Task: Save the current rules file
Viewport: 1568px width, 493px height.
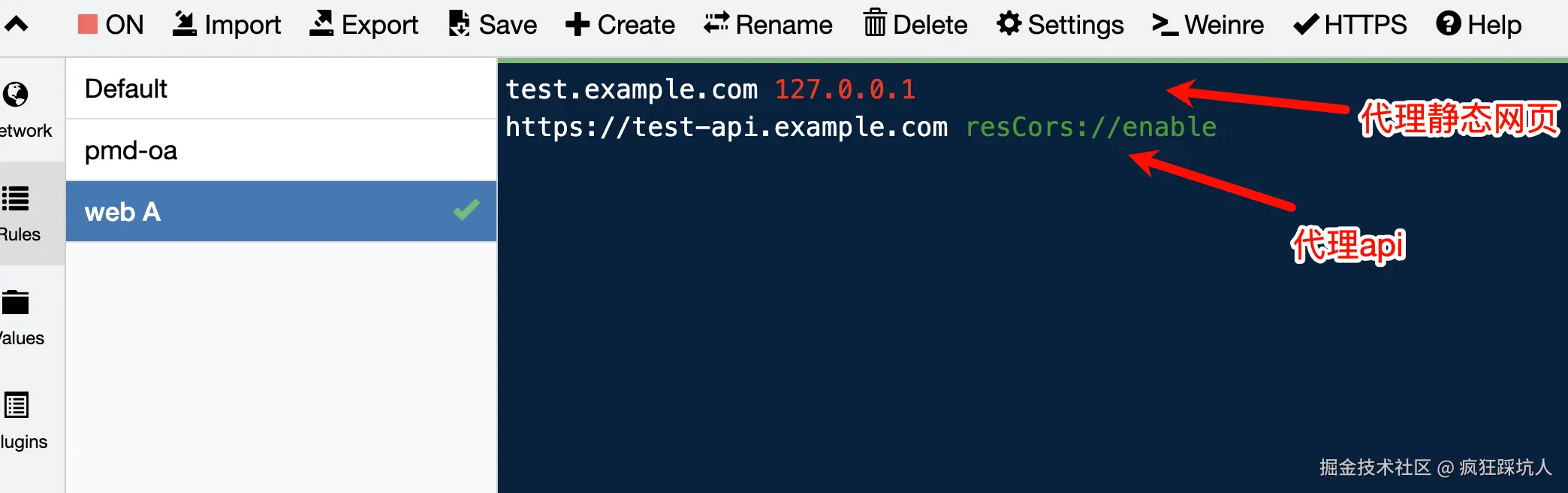Action: pyautogui.click(x=493, y=25)
